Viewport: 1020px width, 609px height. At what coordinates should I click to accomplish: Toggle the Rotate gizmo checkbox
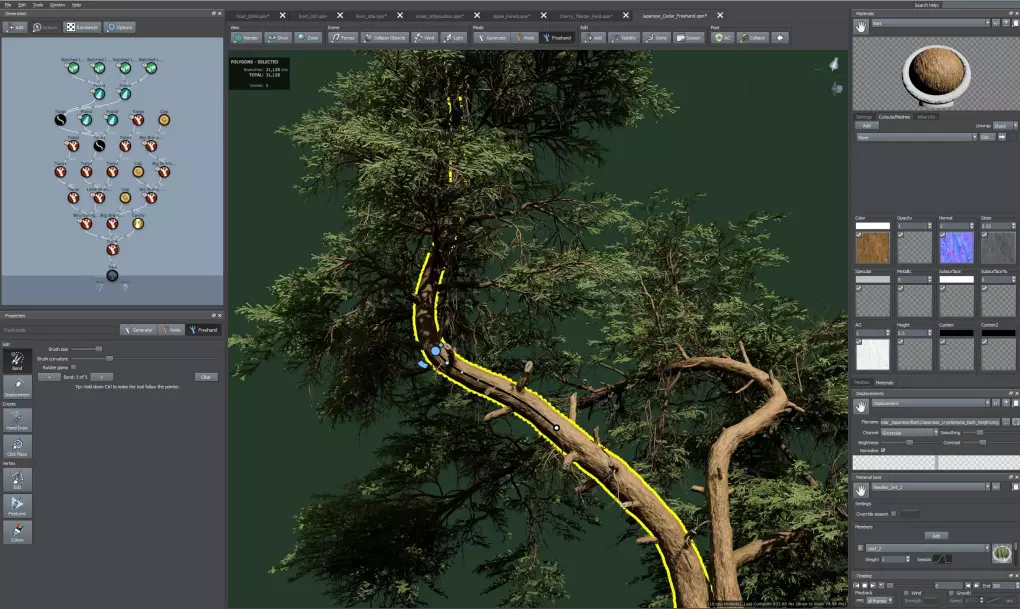pyautogui.click(x=73, y=367)
